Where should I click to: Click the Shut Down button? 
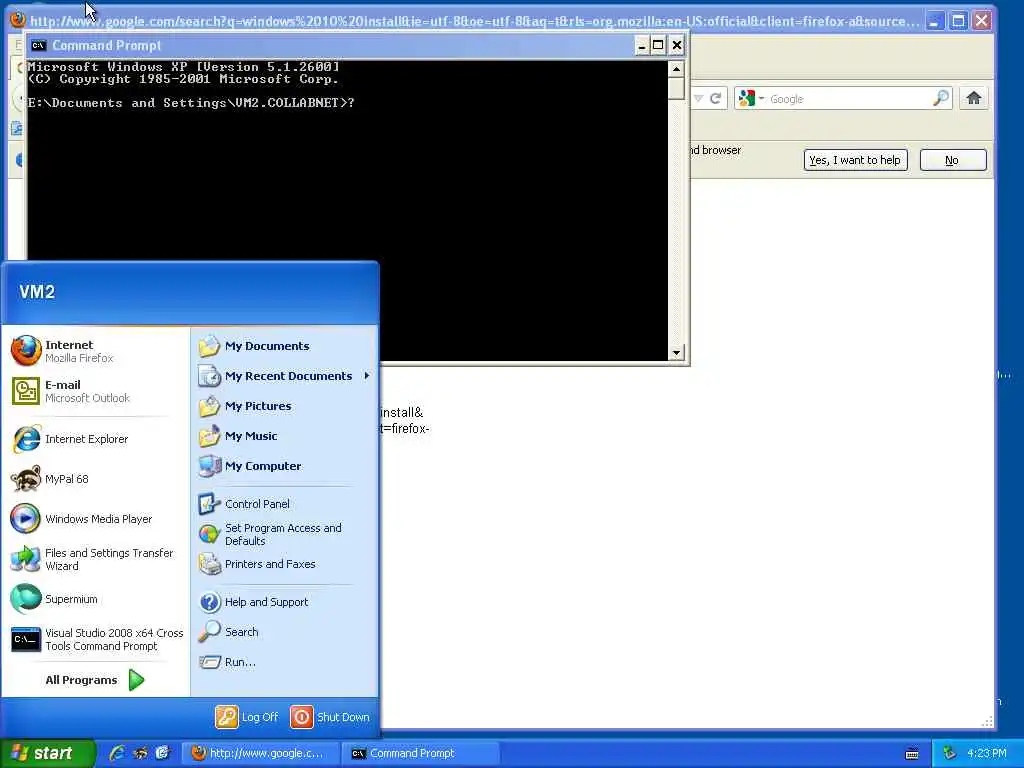click(x=330, y=717)
